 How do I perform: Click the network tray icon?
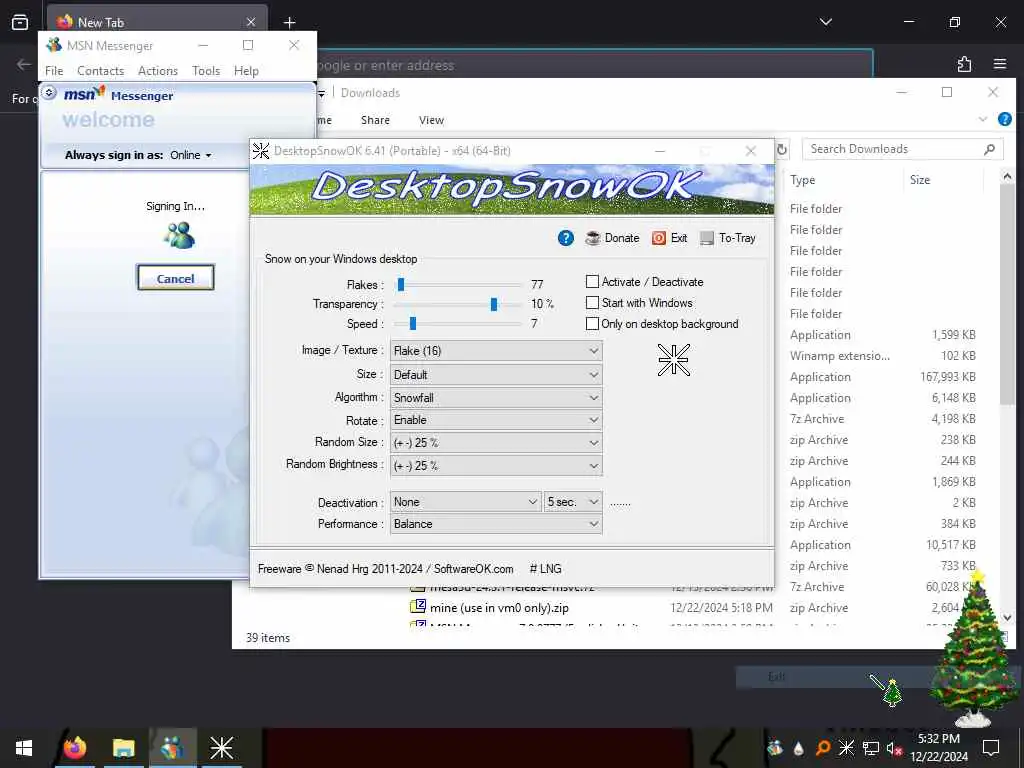(871, 748)
